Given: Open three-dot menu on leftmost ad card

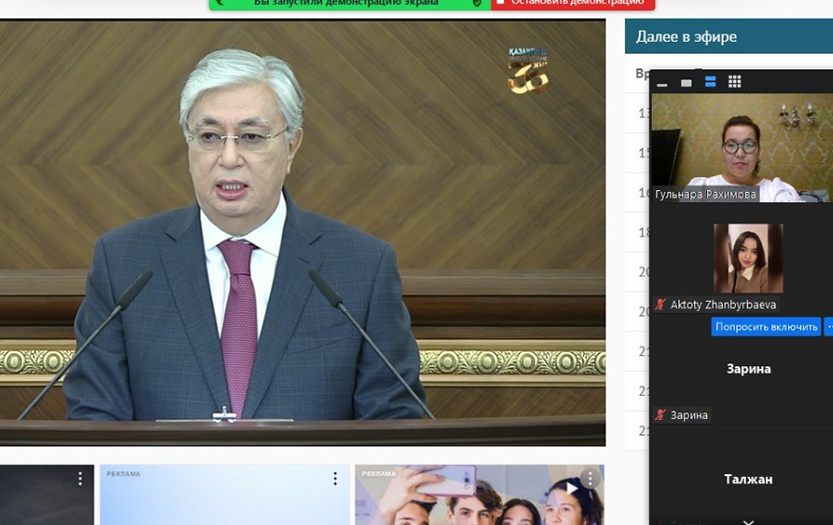Looking at the screenshot, I should coord(80,479).
